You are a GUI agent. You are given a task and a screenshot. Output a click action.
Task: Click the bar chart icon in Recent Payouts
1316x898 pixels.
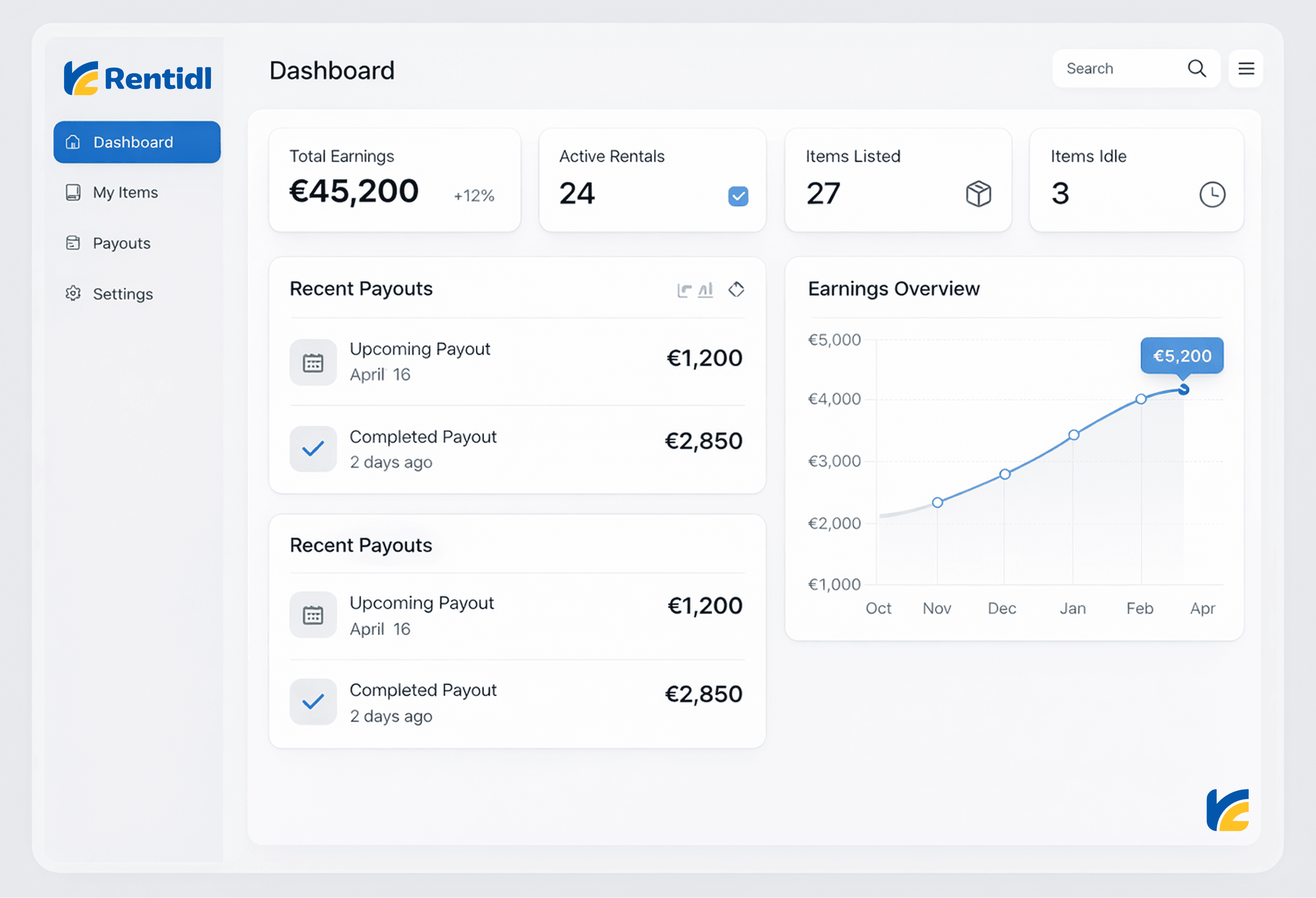[x=706, y=290]
